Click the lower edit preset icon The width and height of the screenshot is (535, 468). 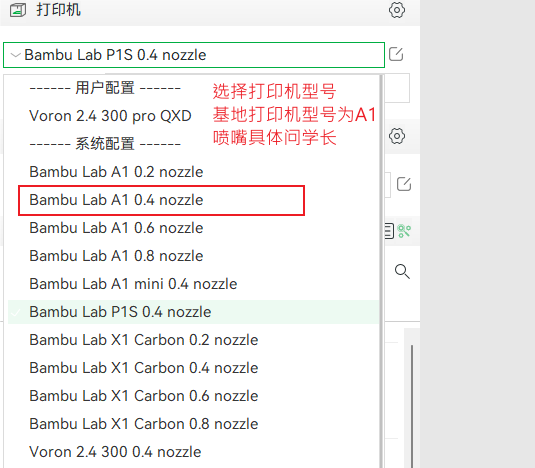click(404, 184)
